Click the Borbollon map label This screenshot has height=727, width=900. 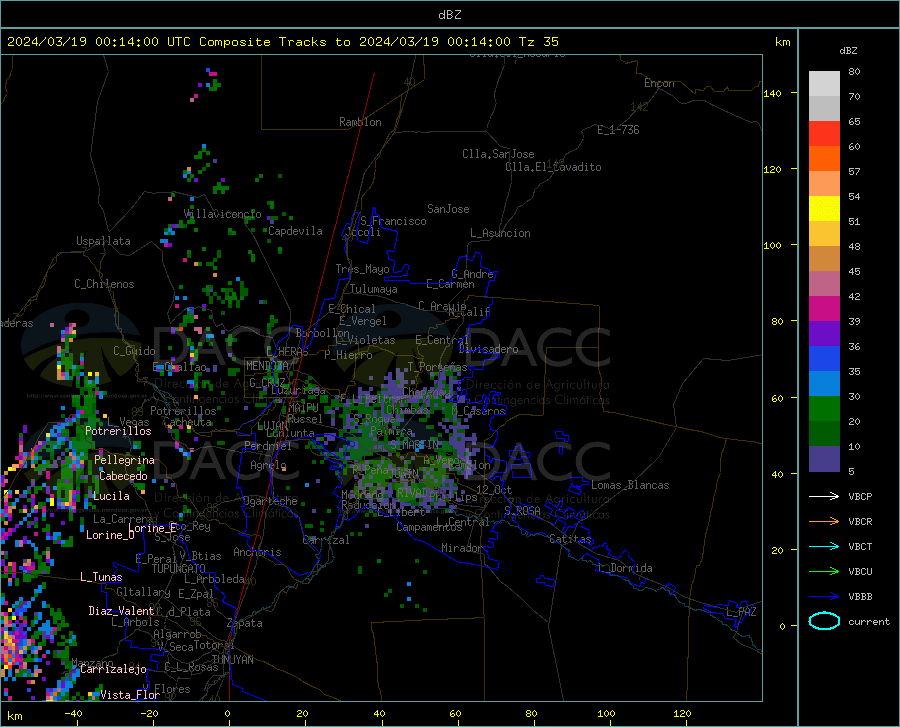(323, 333)
